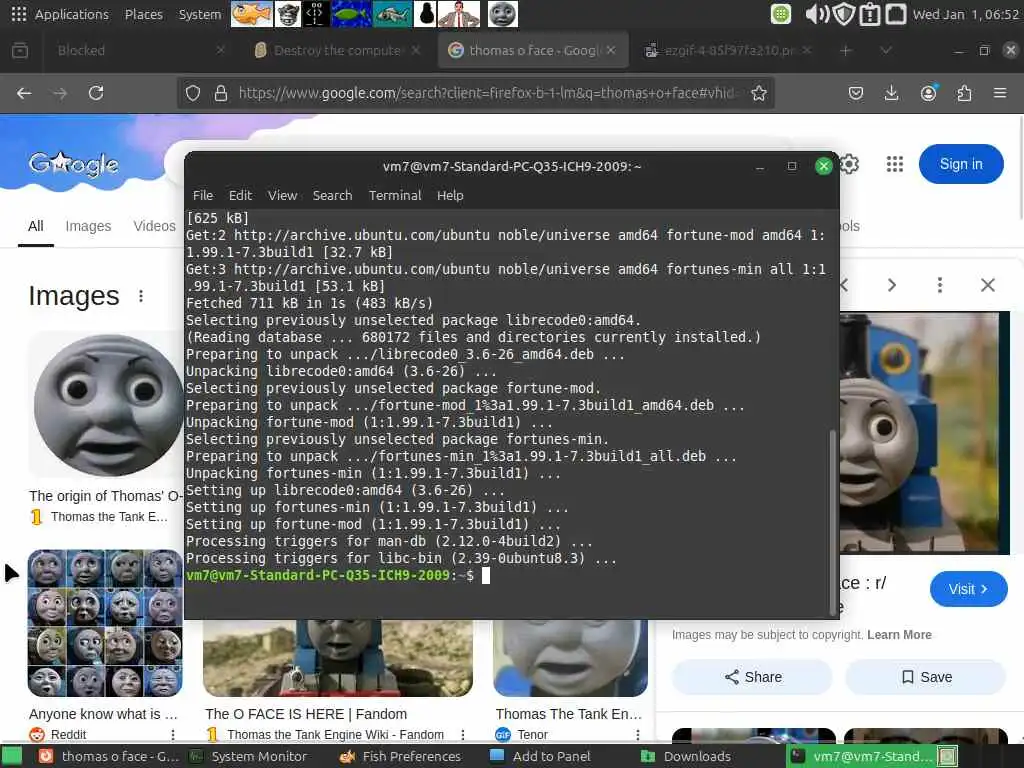
Task: Click the URL address field
Action: [x=487, y=93]
